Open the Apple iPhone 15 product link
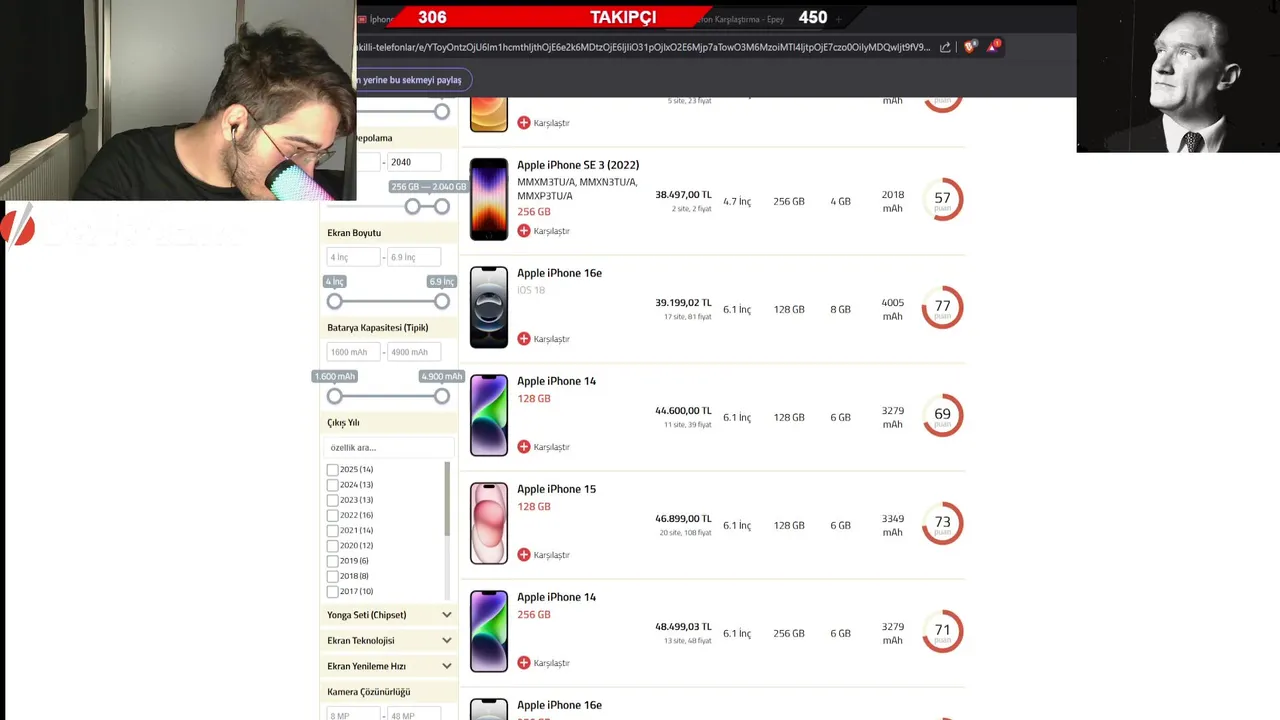Image resolution: width=1280 pixels, height=720 pixels. coord(556,489)
